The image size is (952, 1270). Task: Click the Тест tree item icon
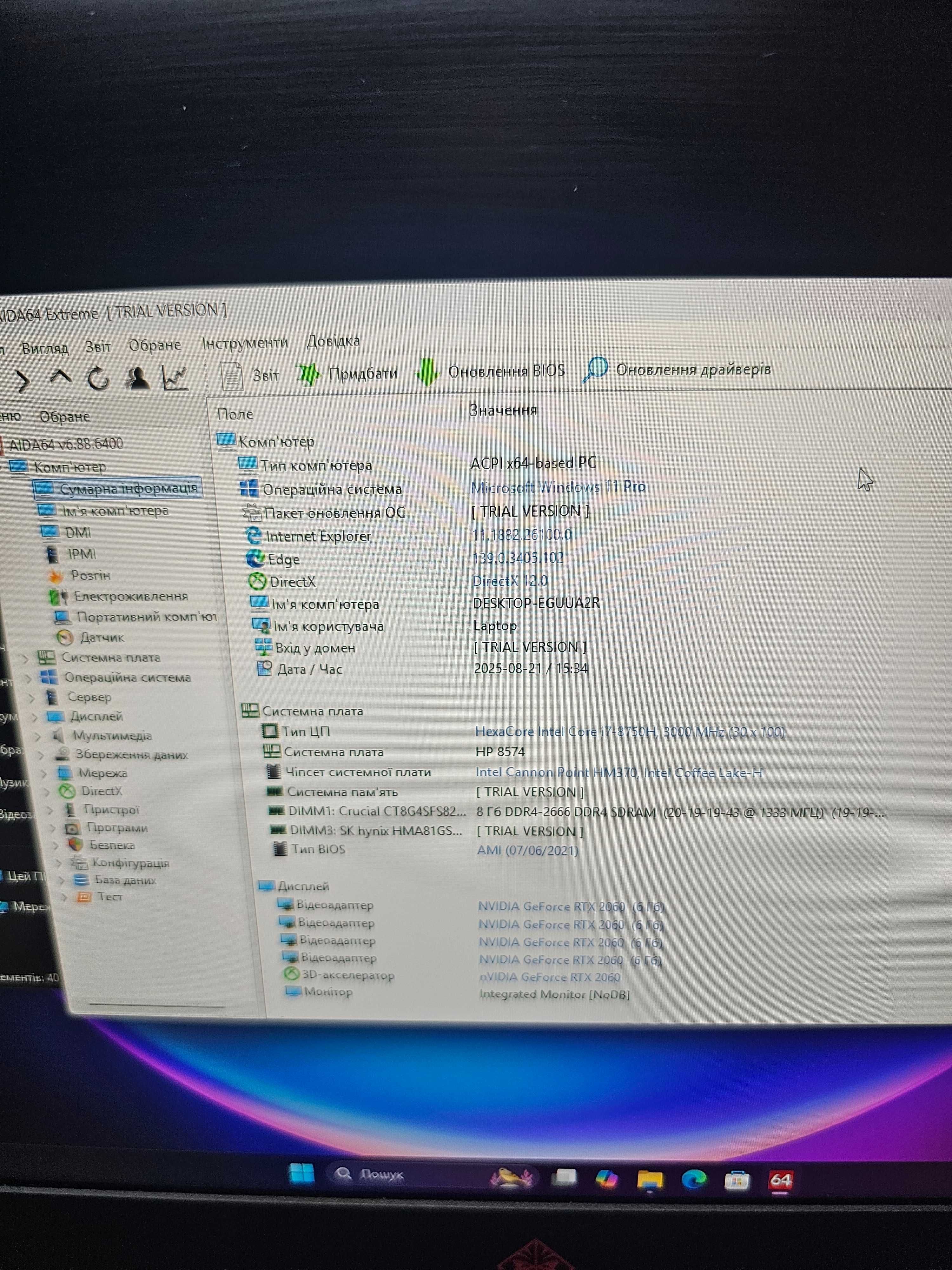click(84, 896)
